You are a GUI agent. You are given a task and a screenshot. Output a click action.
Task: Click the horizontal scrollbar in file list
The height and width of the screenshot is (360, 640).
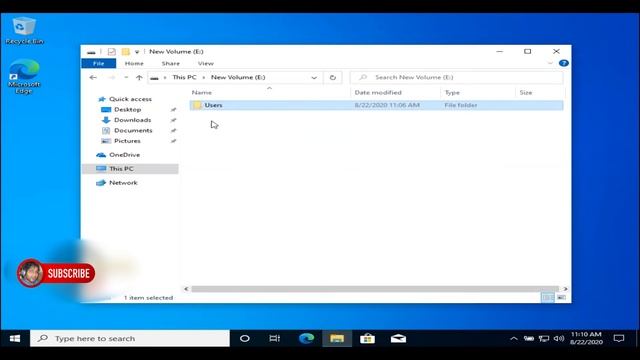[x=375, y=289]
